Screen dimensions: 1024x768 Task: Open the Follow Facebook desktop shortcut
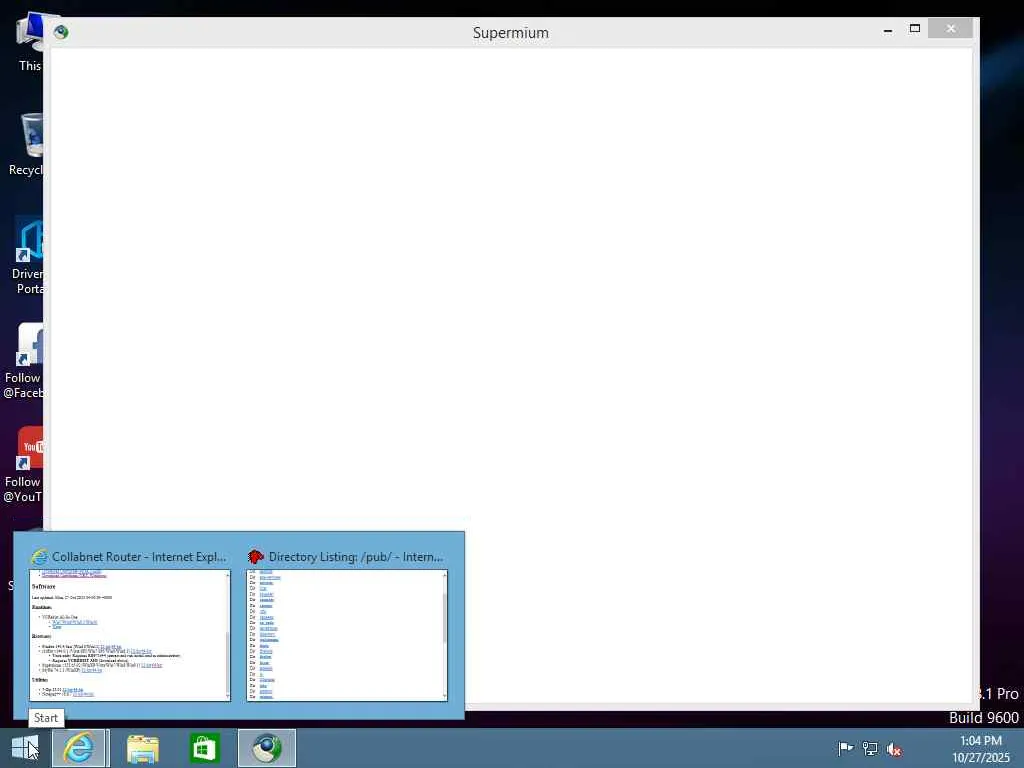tap(24, 360)
